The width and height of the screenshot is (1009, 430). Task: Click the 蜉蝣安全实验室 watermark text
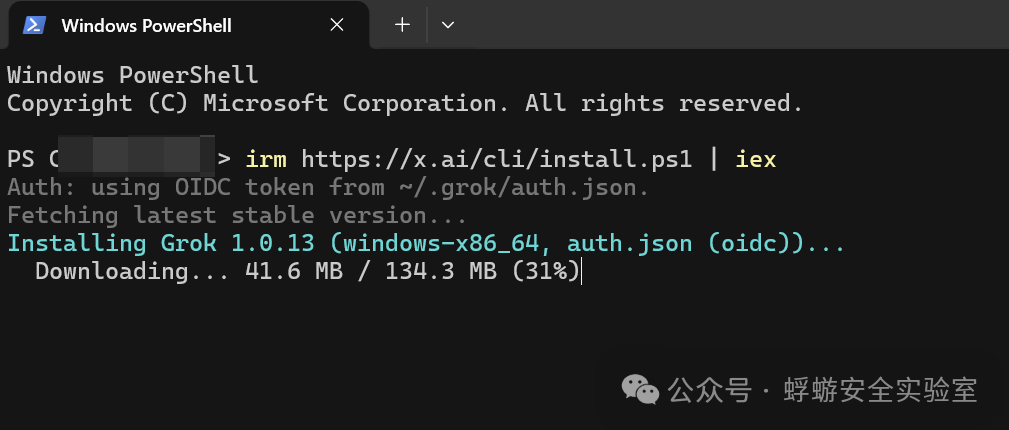[x=880, y=390]
